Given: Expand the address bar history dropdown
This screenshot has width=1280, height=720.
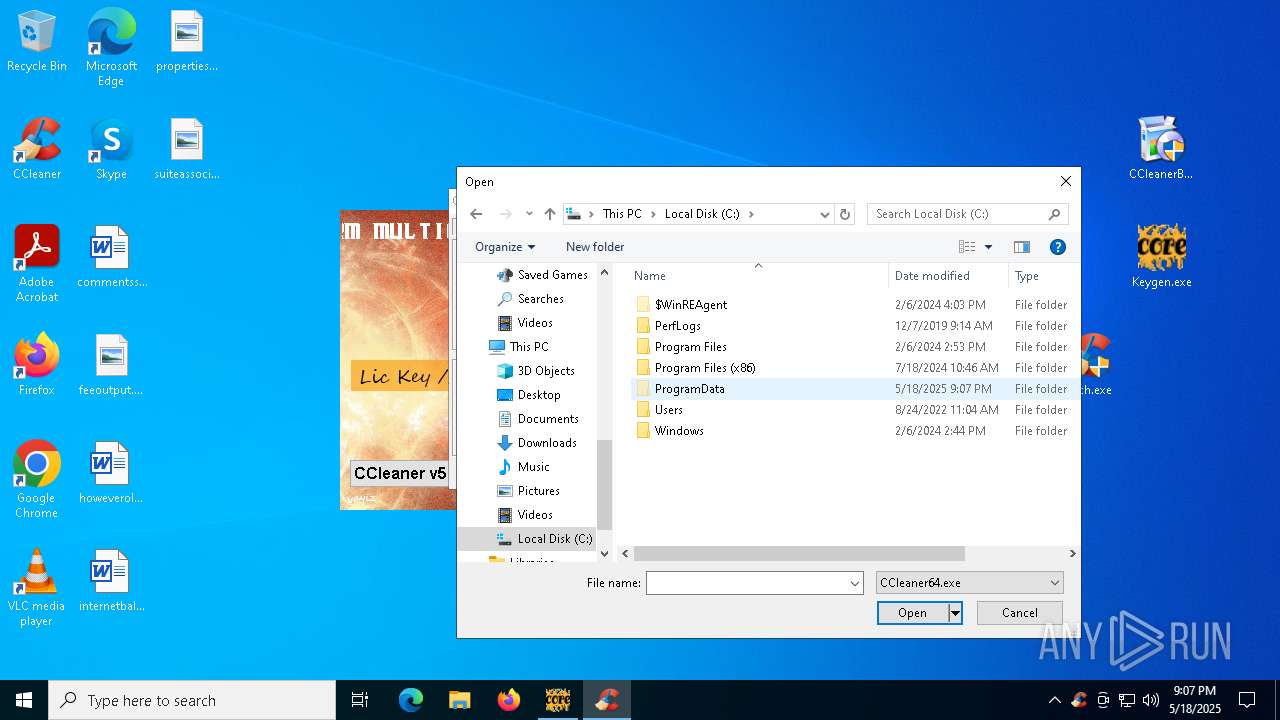Looking at the screenshot, I should pos(825,214).
